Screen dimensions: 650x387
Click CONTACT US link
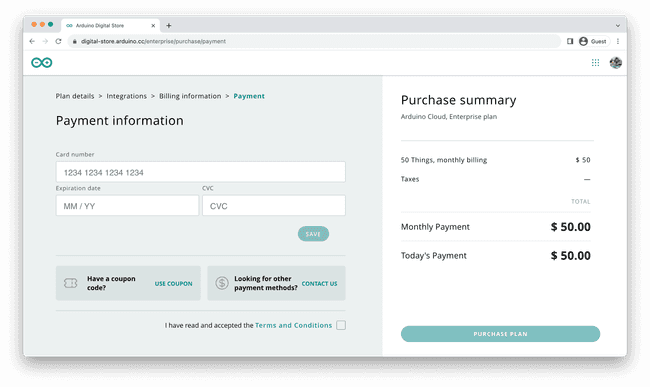coord(319,284)
